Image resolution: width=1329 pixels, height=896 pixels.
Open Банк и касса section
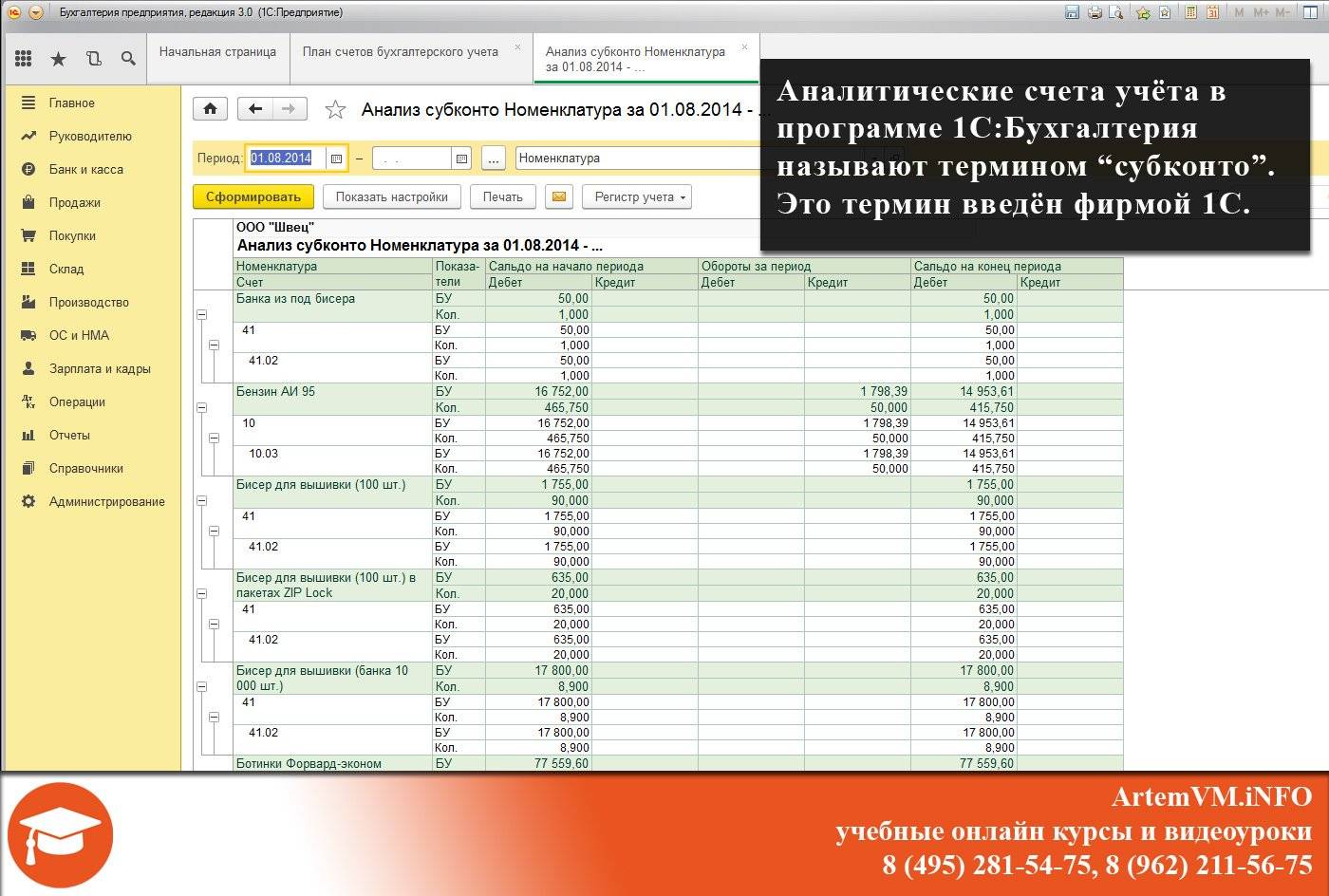(x=86, y=169)
